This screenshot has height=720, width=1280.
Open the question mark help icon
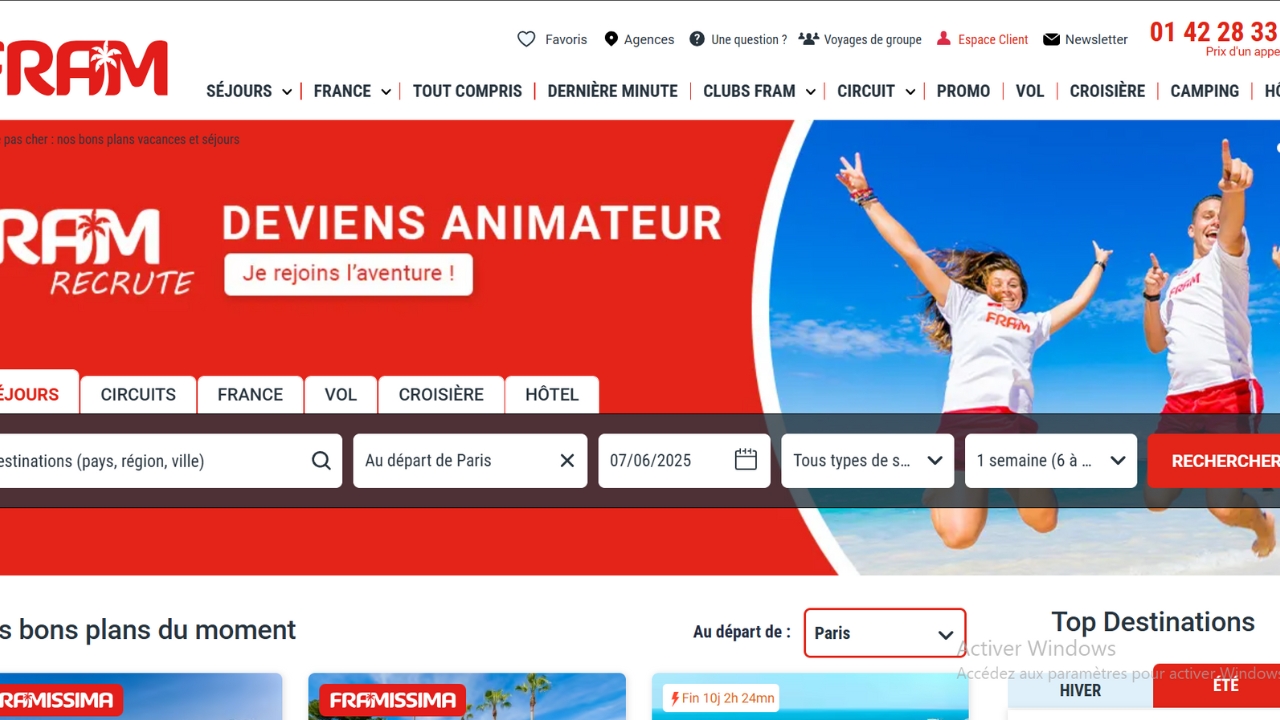[x=697, y=39]
